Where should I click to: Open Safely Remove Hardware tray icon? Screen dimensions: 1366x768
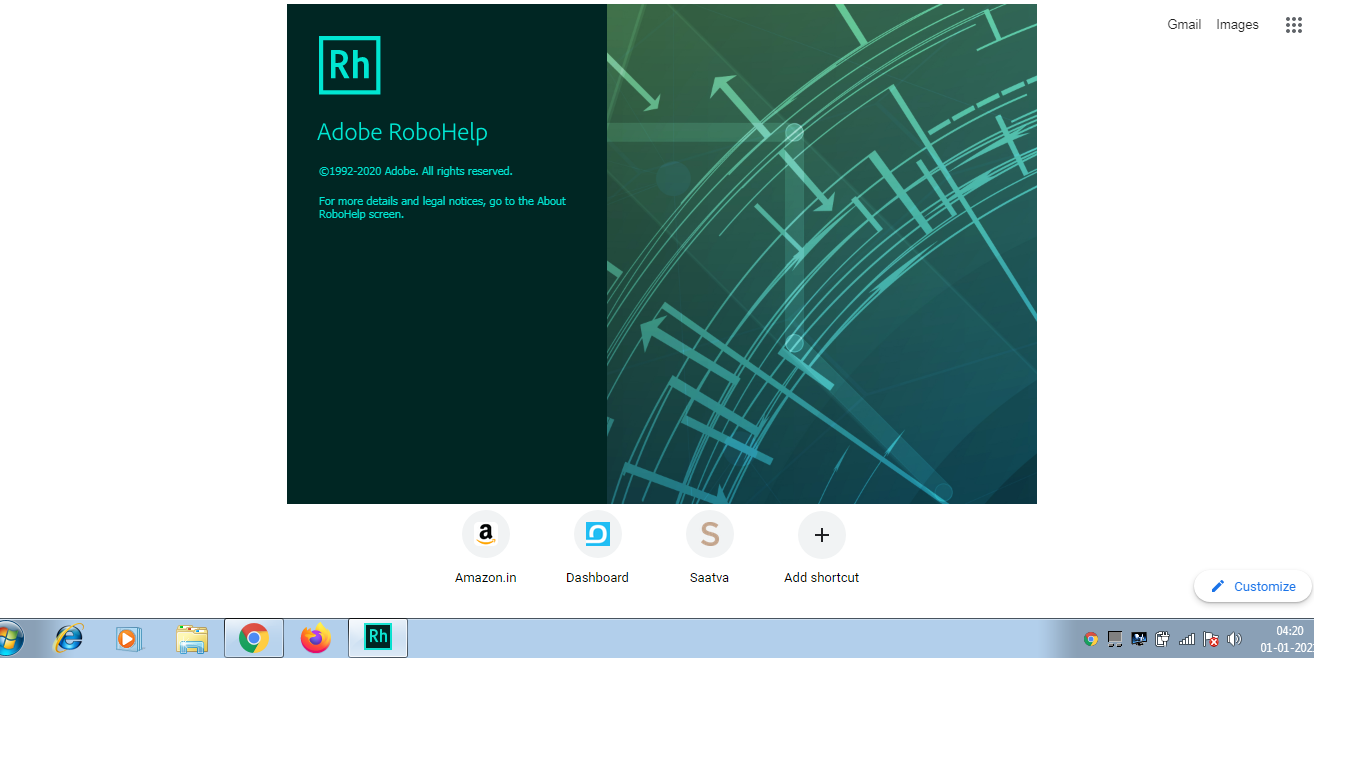(x=1162, y=638)
